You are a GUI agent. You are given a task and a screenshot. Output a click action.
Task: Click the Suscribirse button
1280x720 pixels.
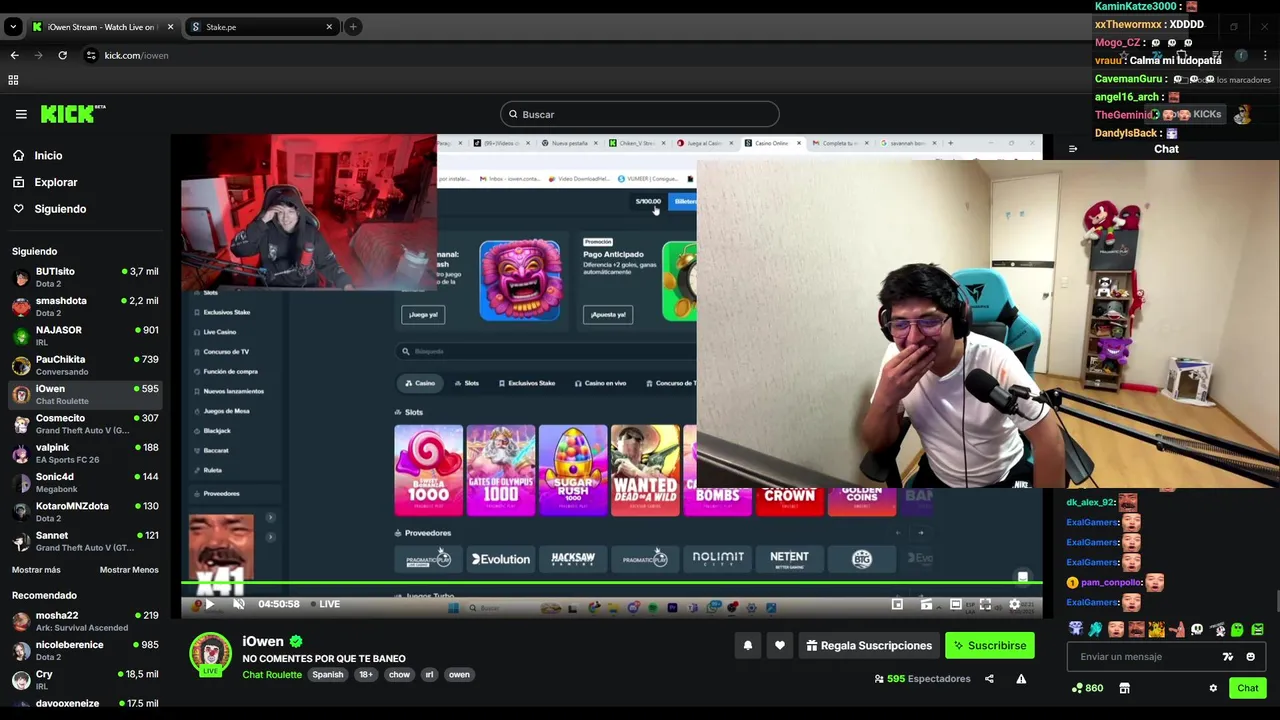[989, 646]
